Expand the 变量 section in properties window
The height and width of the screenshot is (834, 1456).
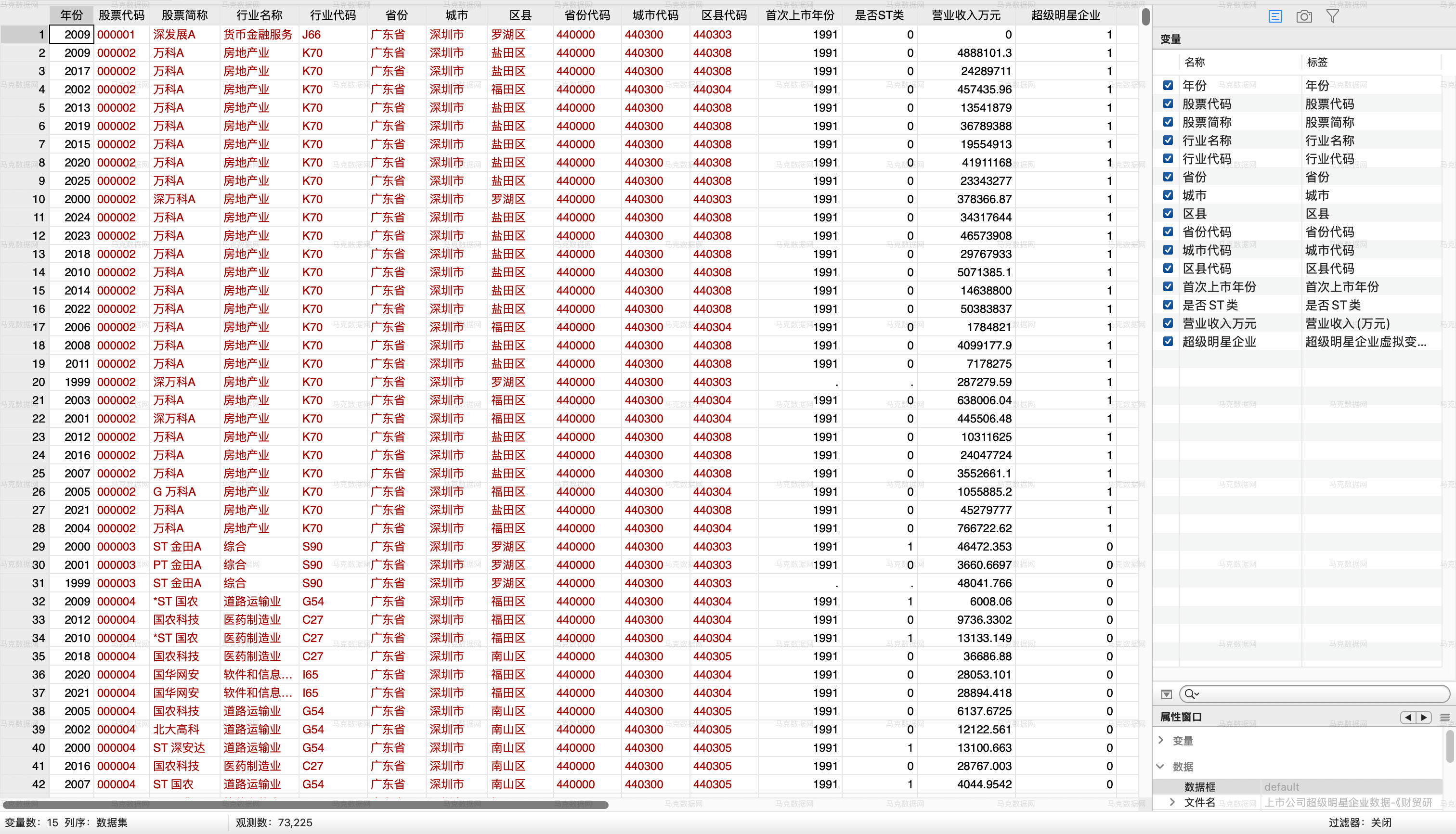1161,740
